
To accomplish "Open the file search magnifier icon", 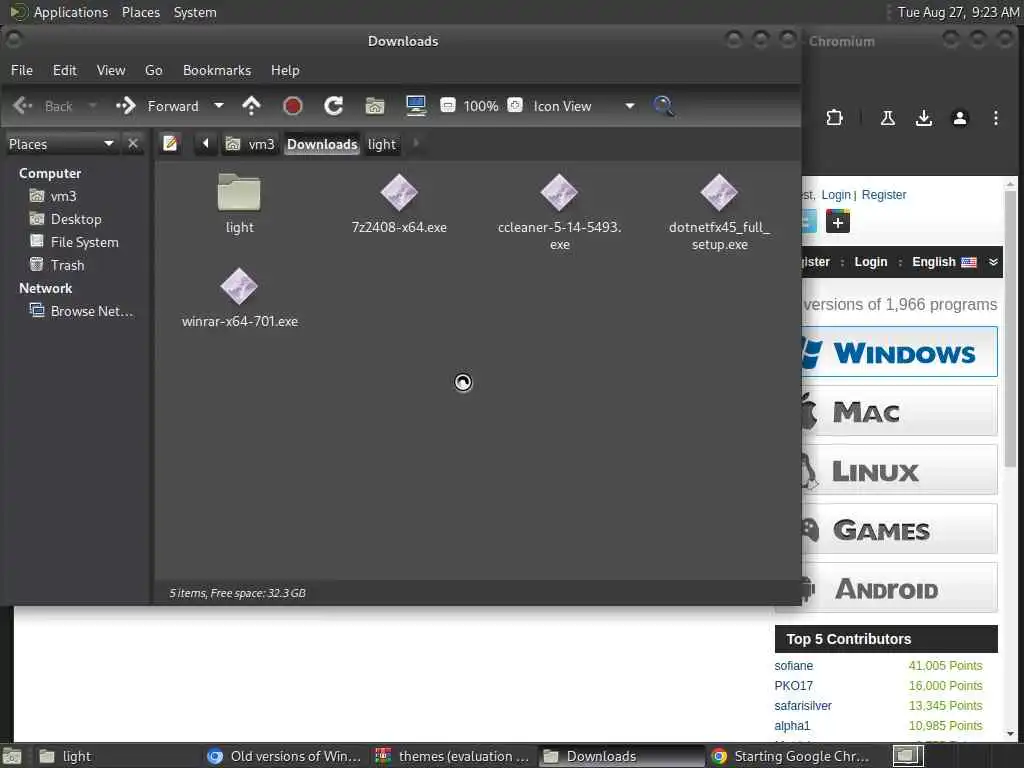I will pyautogui.click(x=663, y=106).
